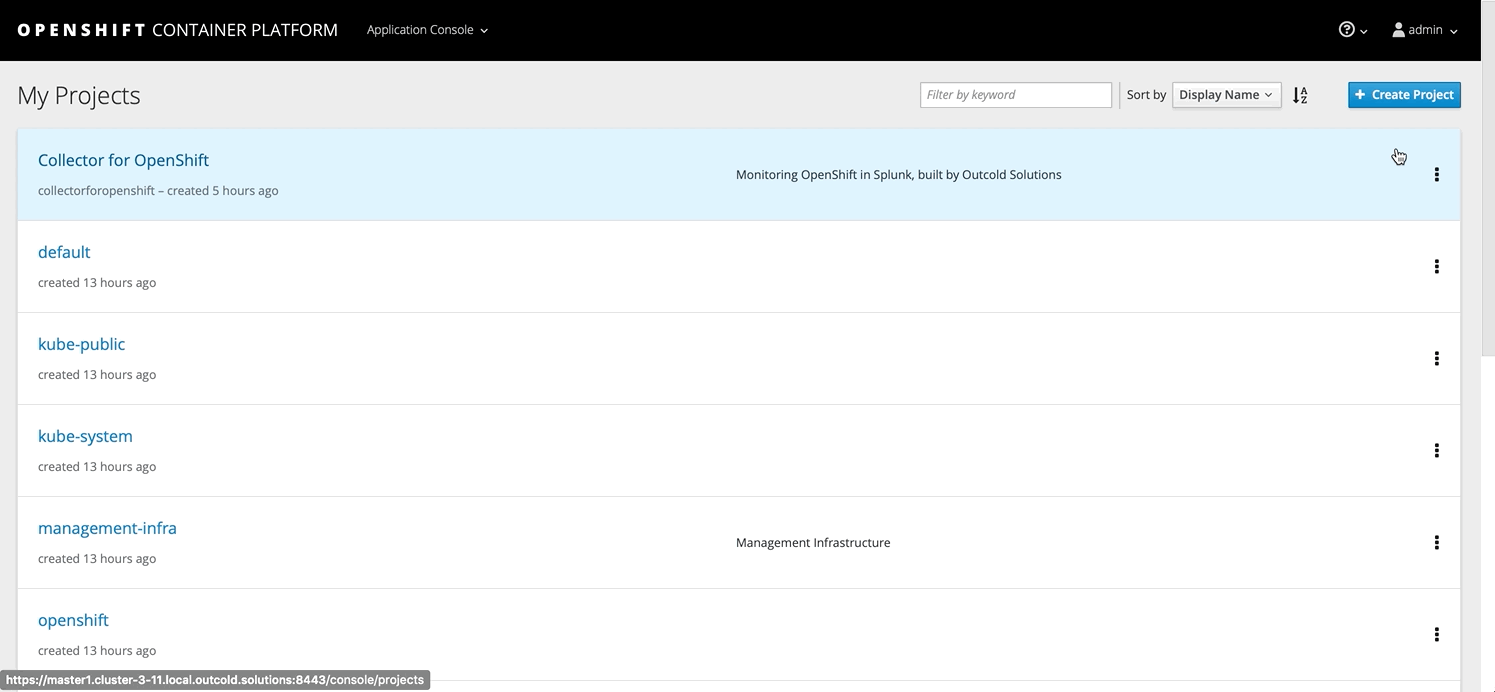Screen dimensions: 1495x692
Task: Open kebab menu for openshift project
Action: click(1436, 635)
